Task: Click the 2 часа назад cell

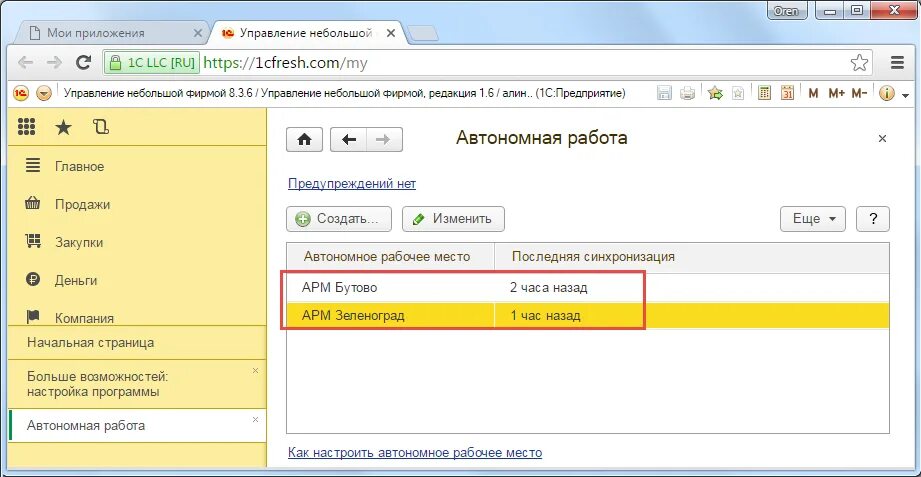Action: pyautogui.click(x=549, y=288)
